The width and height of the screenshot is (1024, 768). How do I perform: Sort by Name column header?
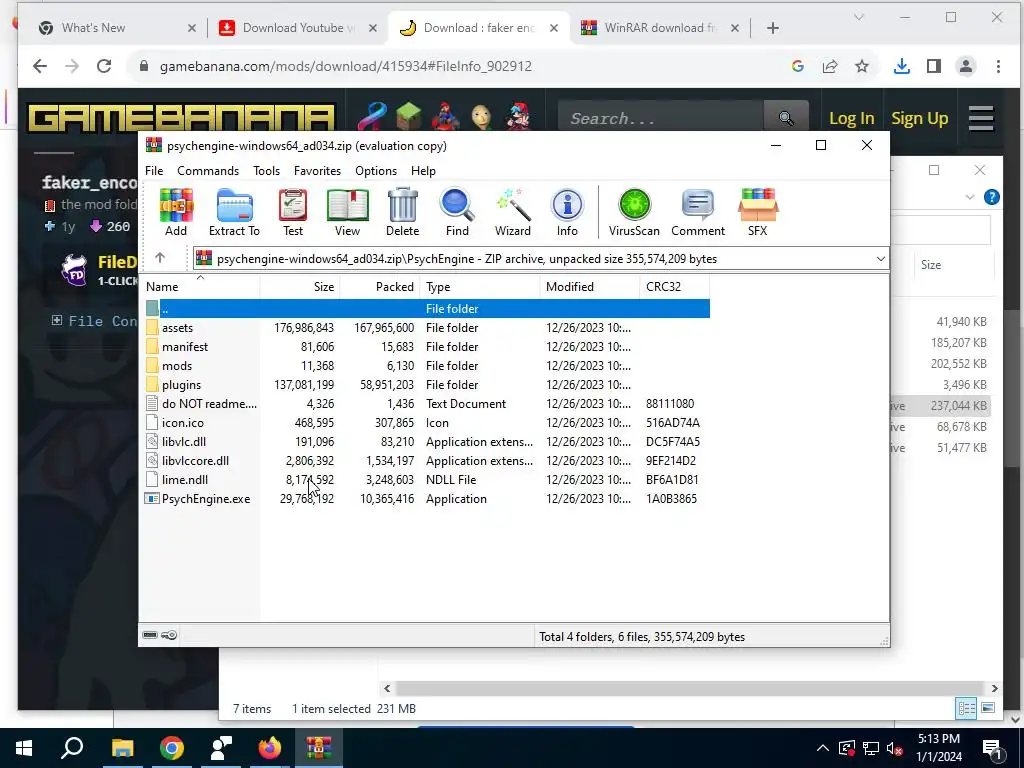tap(200, 286)
